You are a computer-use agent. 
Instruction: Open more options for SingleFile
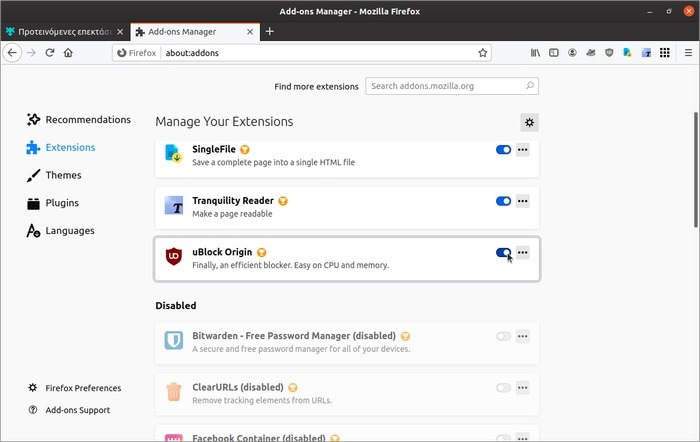coord(523,150)
